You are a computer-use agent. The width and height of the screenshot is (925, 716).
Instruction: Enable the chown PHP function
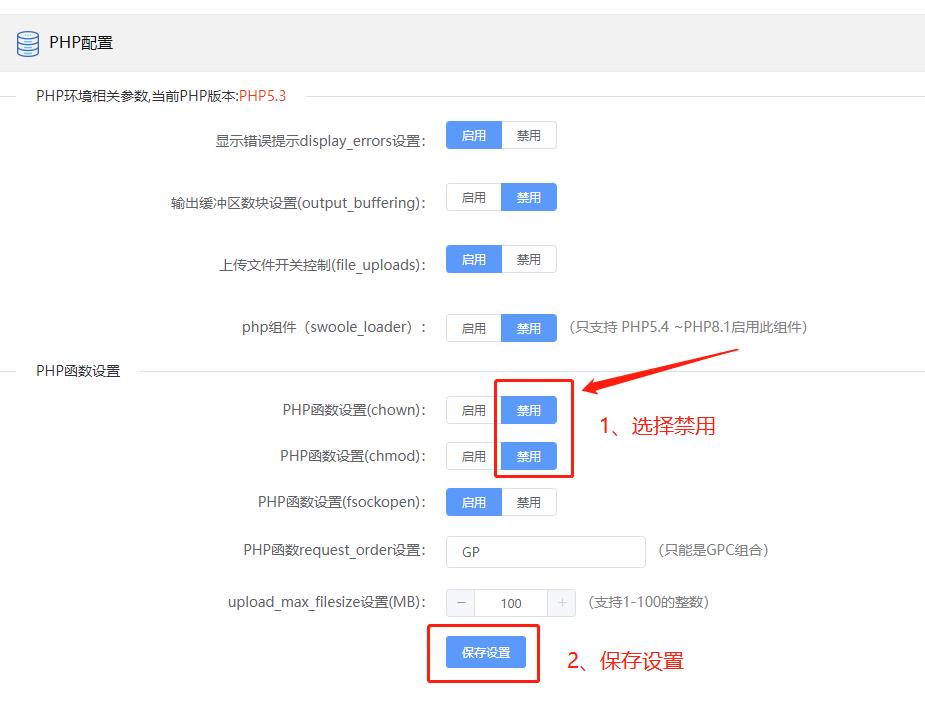[x=473, y=410]
